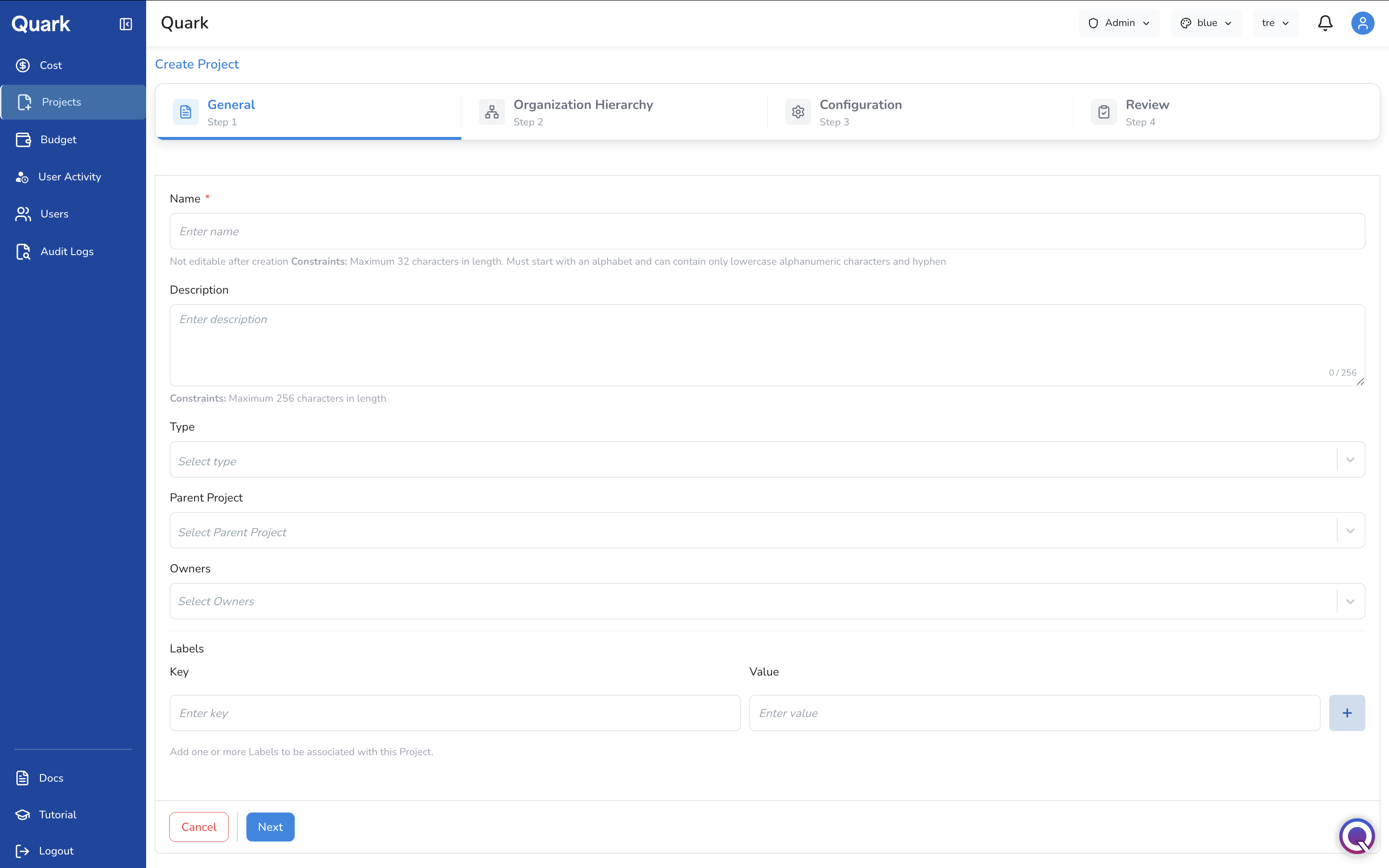Select the Review step tab
This screenshot has height=868, width=1389.
(1226, 112)
